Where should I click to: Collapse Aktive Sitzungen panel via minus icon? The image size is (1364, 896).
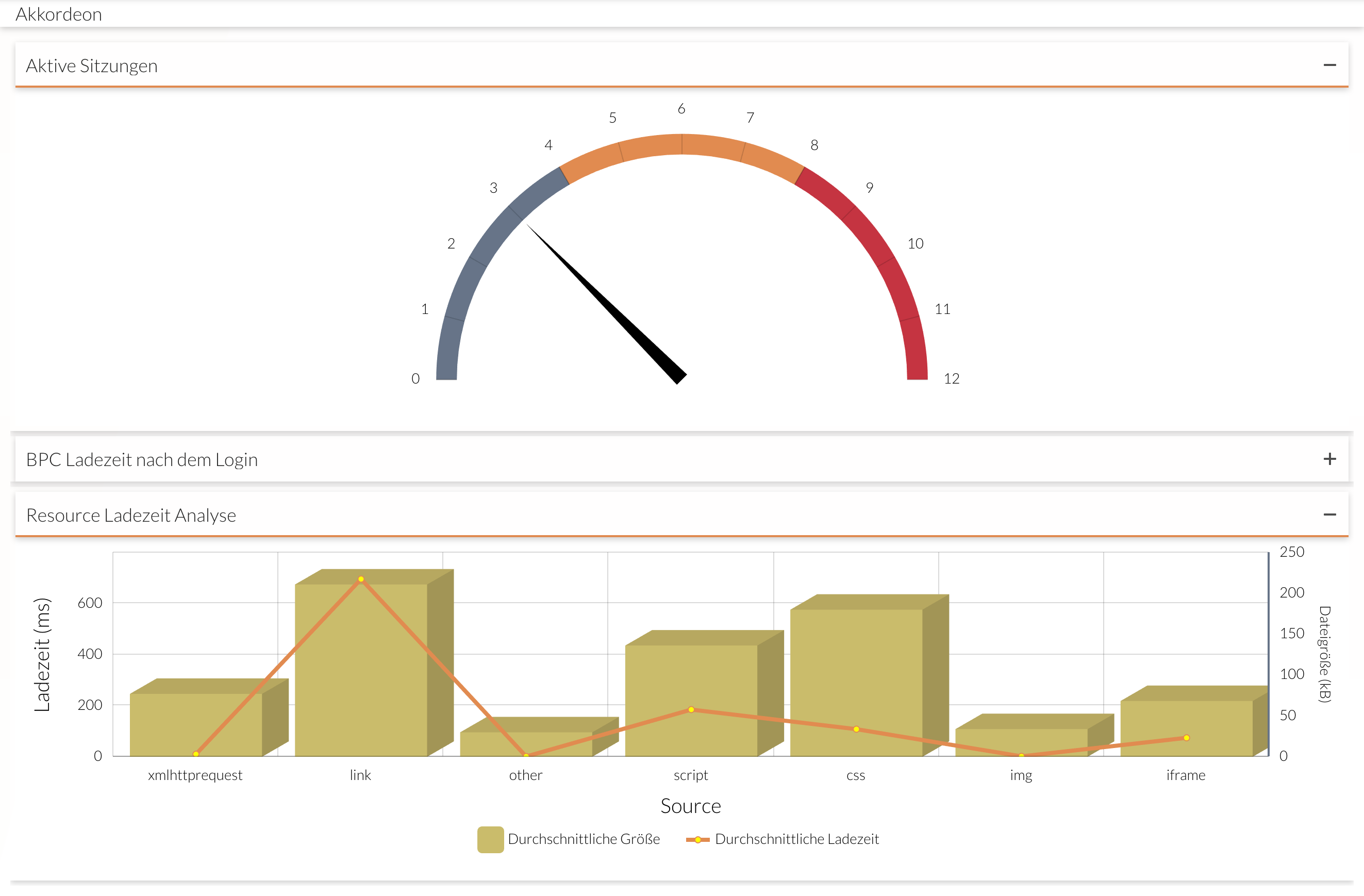1329,65
